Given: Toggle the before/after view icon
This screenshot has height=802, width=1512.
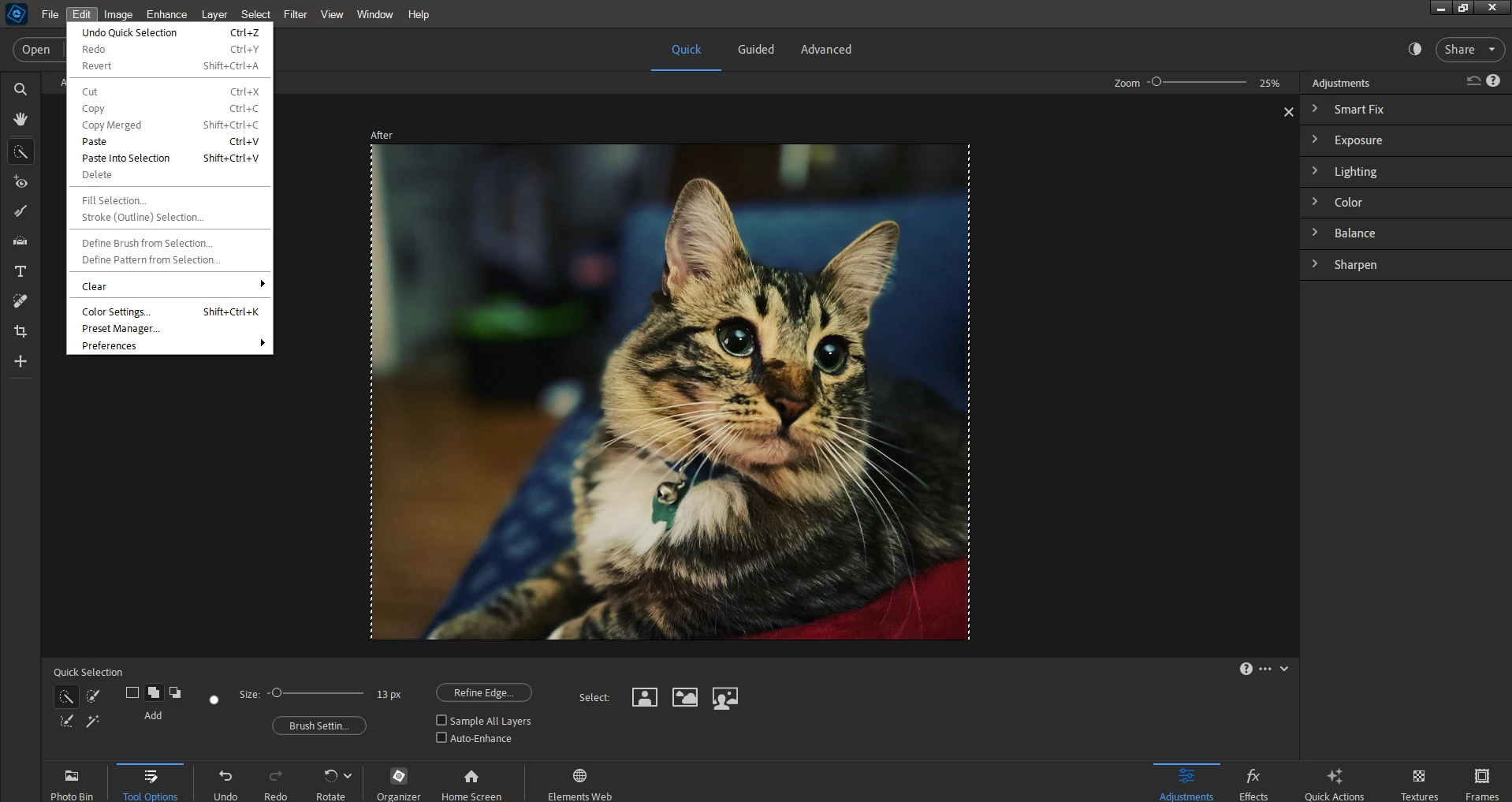Looking at the screenshot, I should coord(1415,49).
